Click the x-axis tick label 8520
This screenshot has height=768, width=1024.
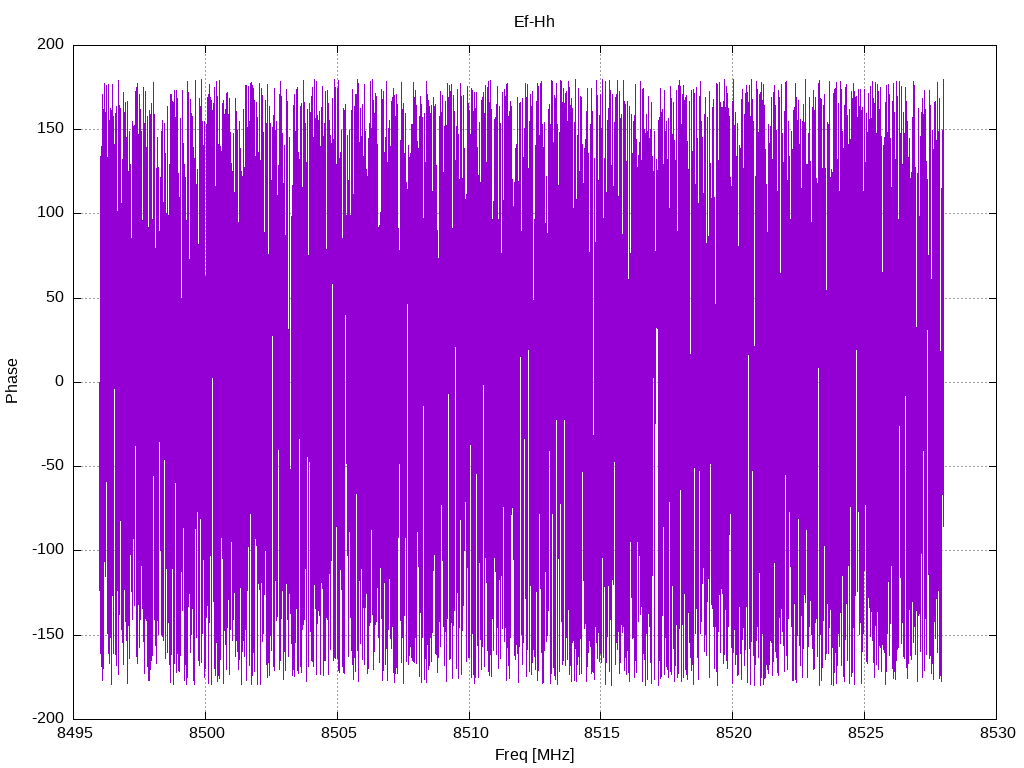(733, 733)
